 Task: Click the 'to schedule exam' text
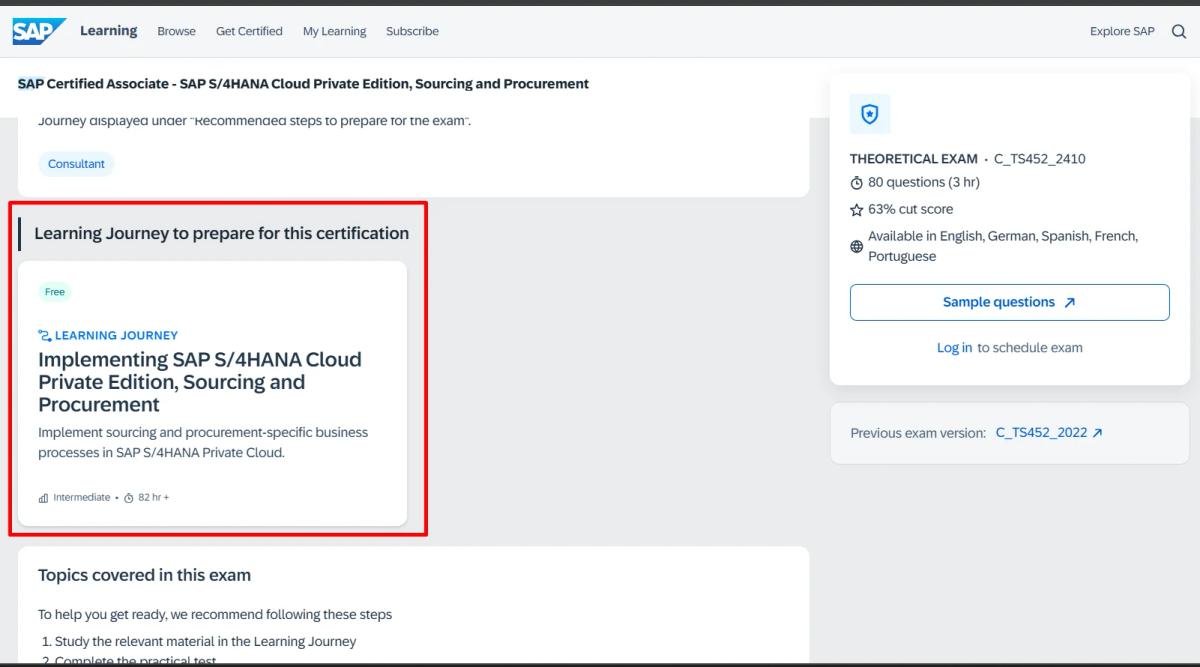pos(1029,348)
